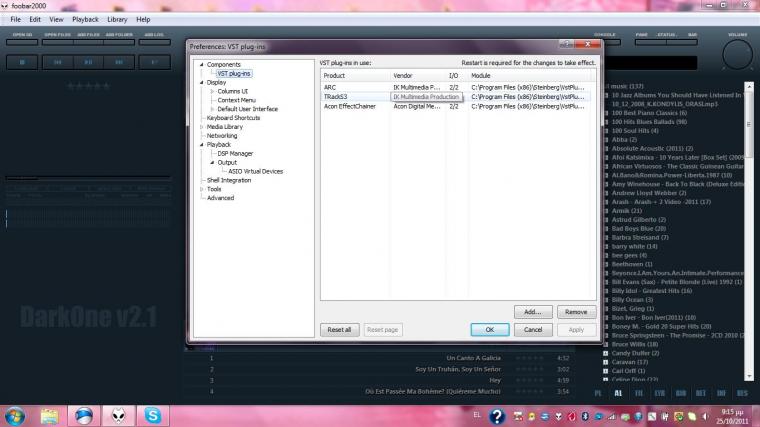The image size is (760, 427).
Task: Expand the Columns UI tree node
Action: coord(212,91)
